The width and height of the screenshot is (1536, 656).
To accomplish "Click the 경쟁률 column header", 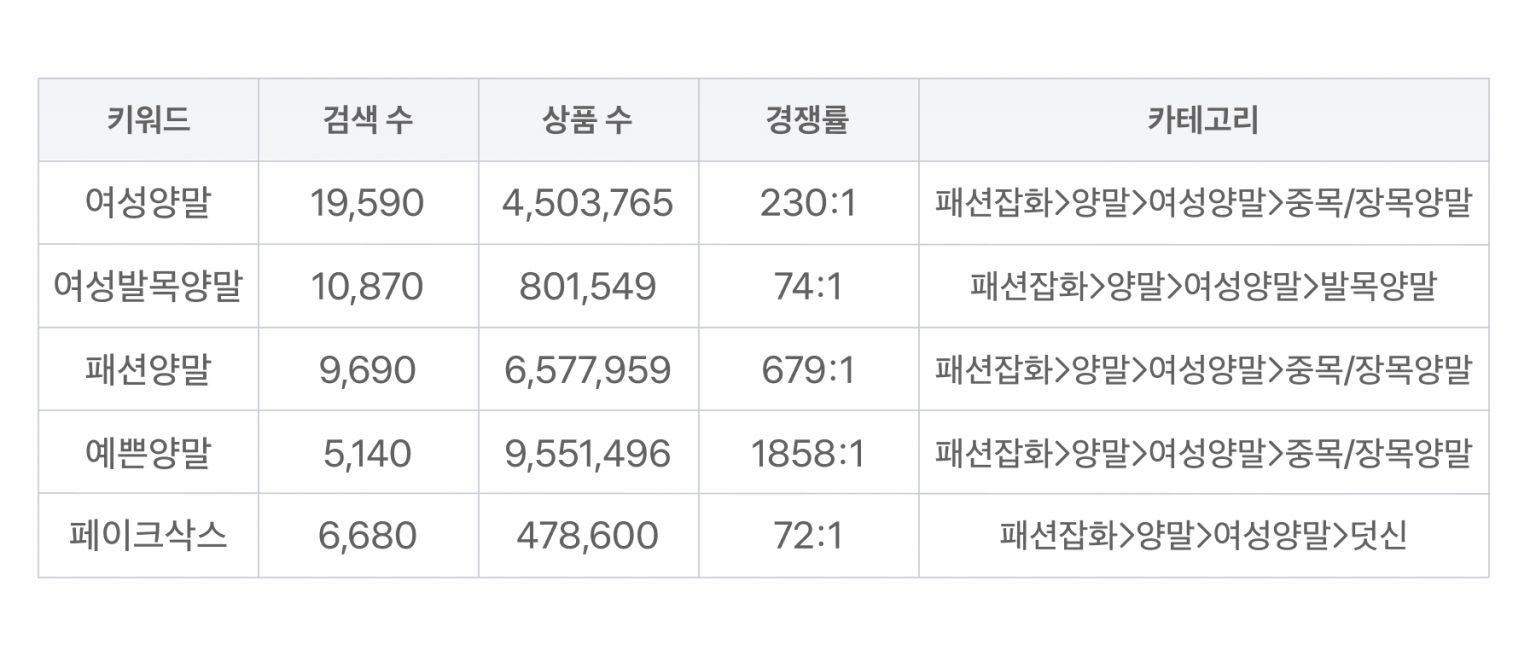I will tap(808, 120).
